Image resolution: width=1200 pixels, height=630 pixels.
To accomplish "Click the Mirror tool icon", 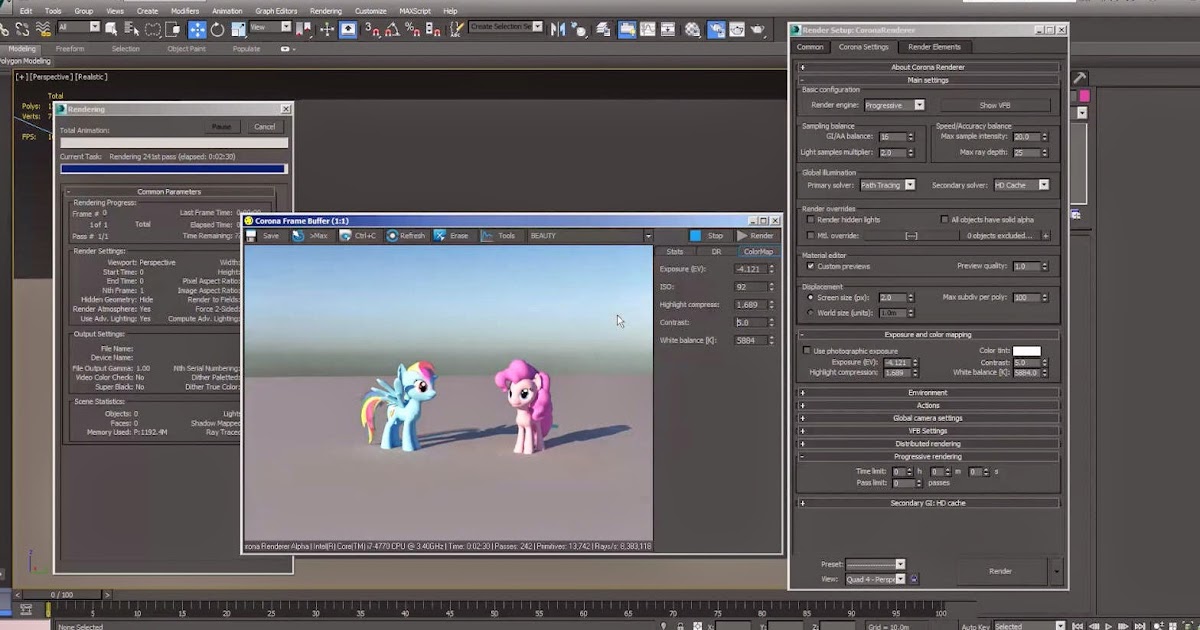I will point(557,30).
